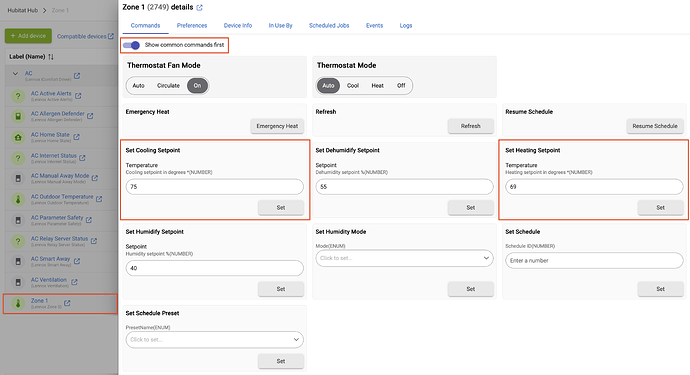Switch to the In Use By tab
Image resolution: width=690 pixels, height=375 pixels.
point(280,26)
